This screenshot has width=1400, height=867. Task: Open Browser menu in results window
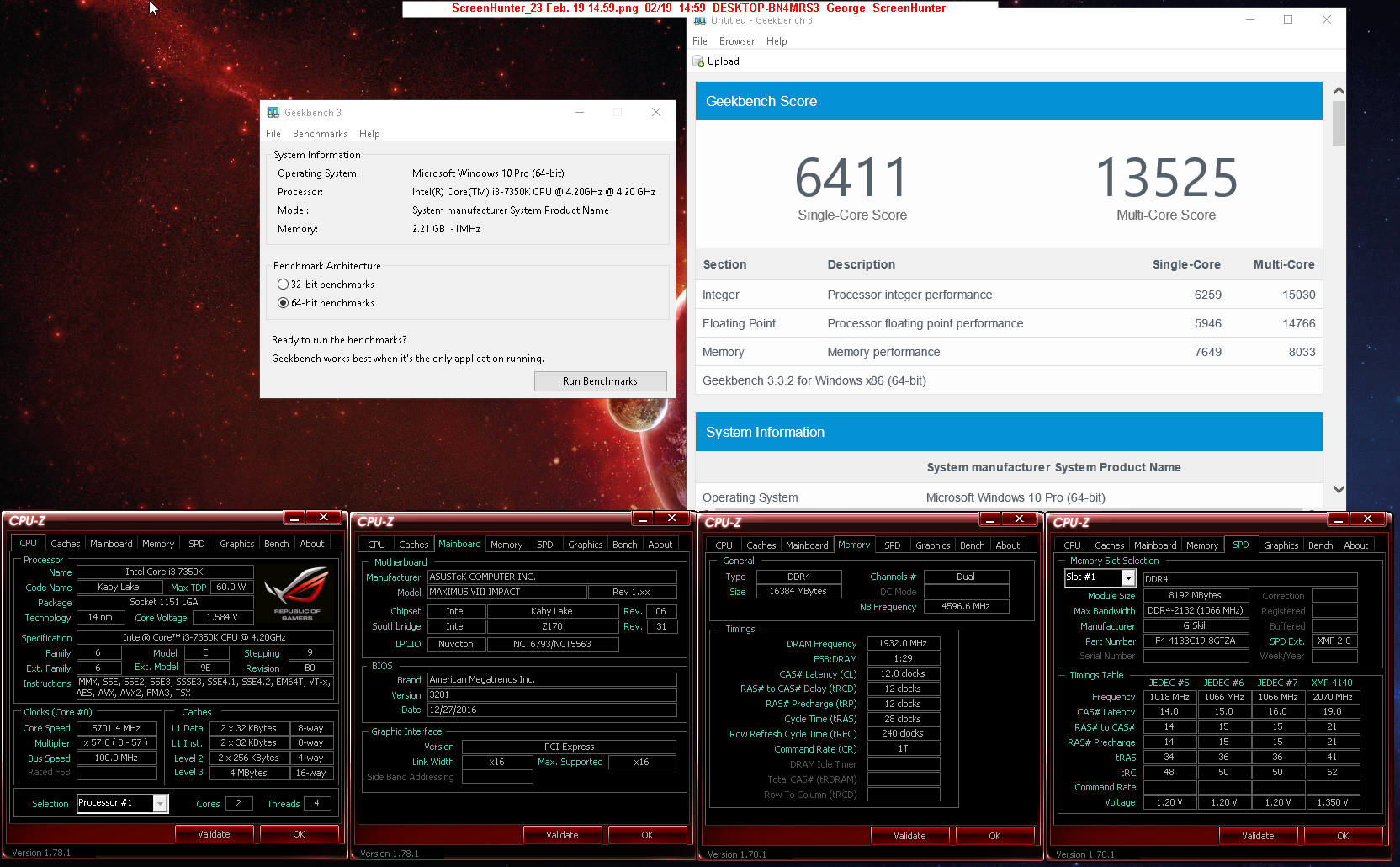click(737, 41)
